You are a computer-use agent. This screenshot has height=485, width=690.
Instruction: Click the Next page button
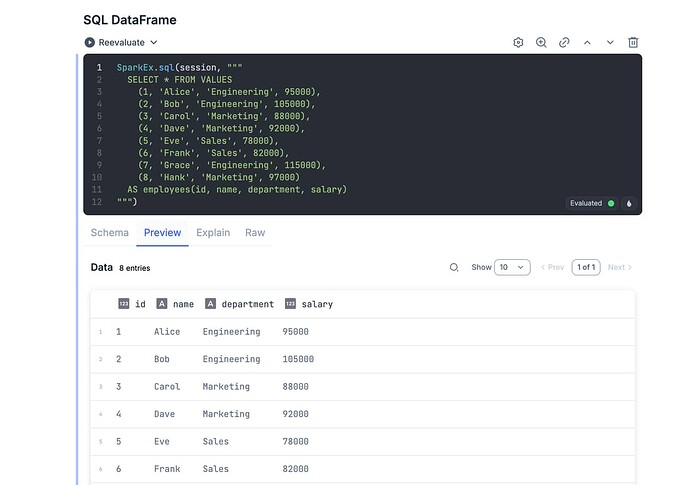point(620,268)
